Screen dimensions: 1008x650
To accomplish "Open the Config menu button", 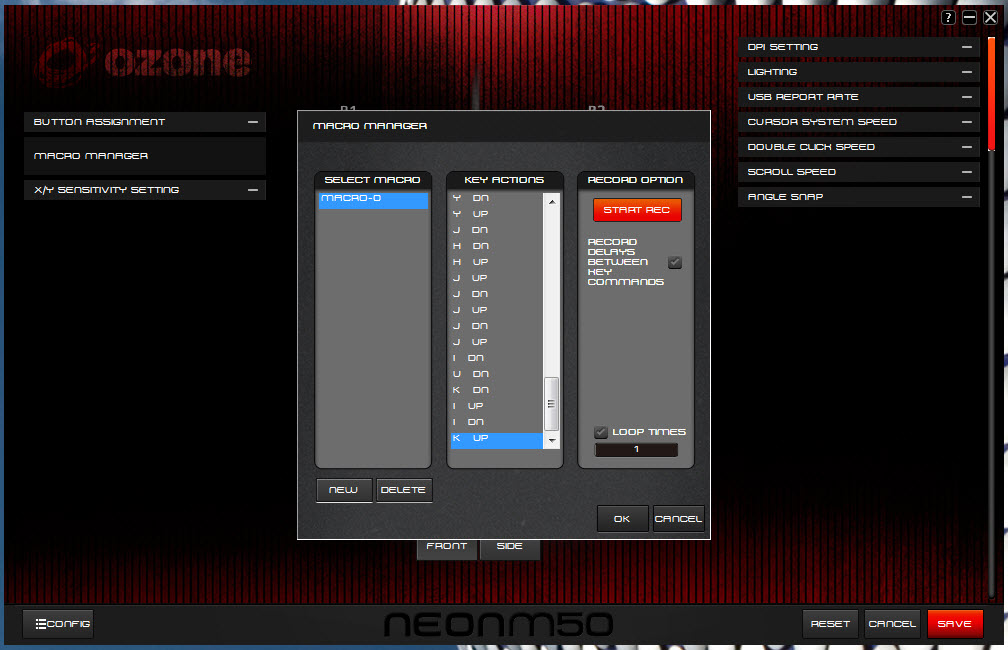I will click(58, 624).
